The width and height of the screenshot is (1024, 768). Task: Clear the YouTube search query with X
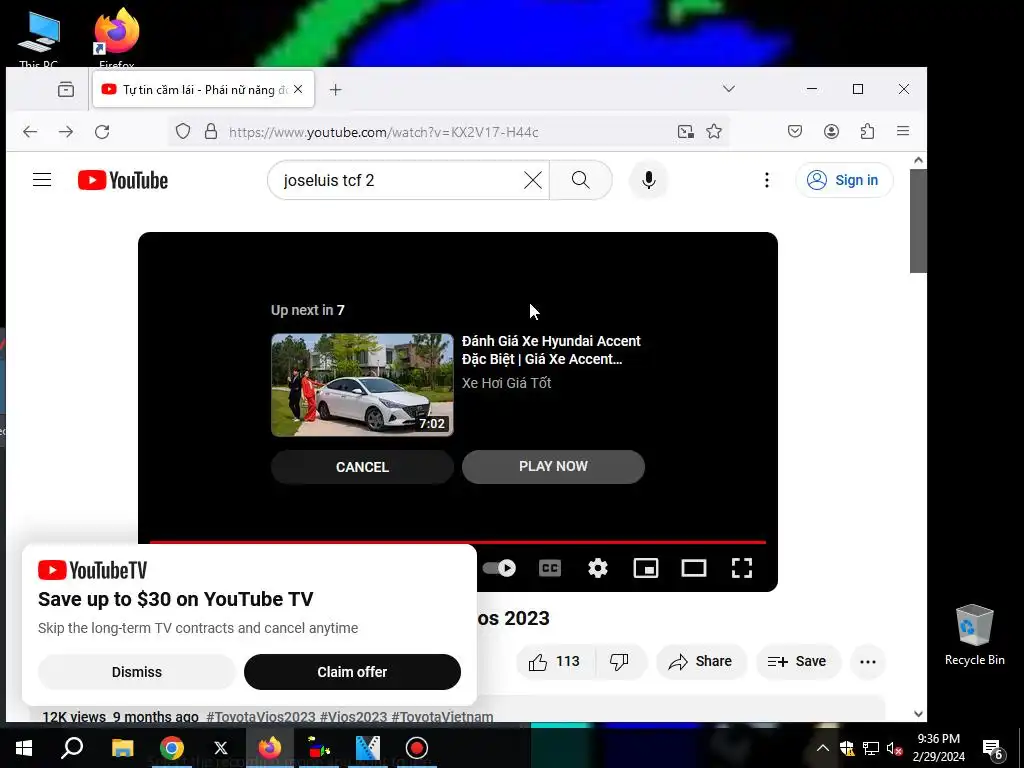tap(533, 180)
